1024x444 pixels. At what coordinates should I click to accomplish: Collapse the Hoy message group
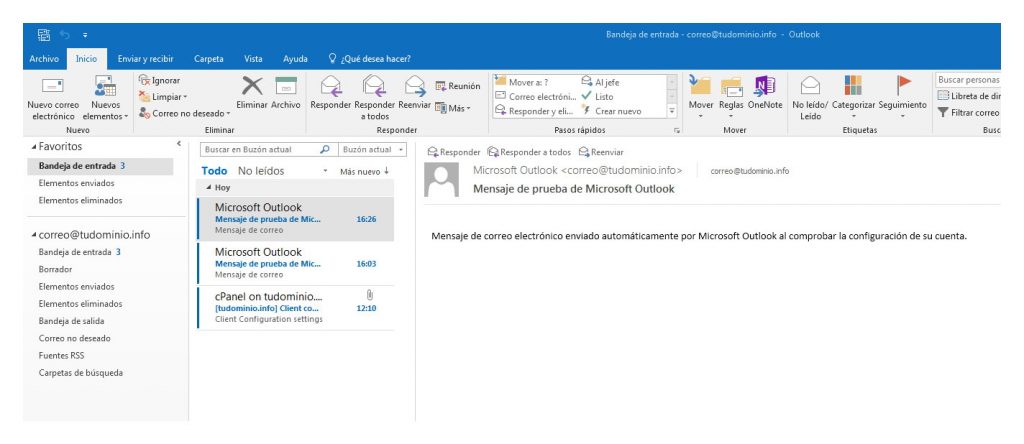[208, 187]
